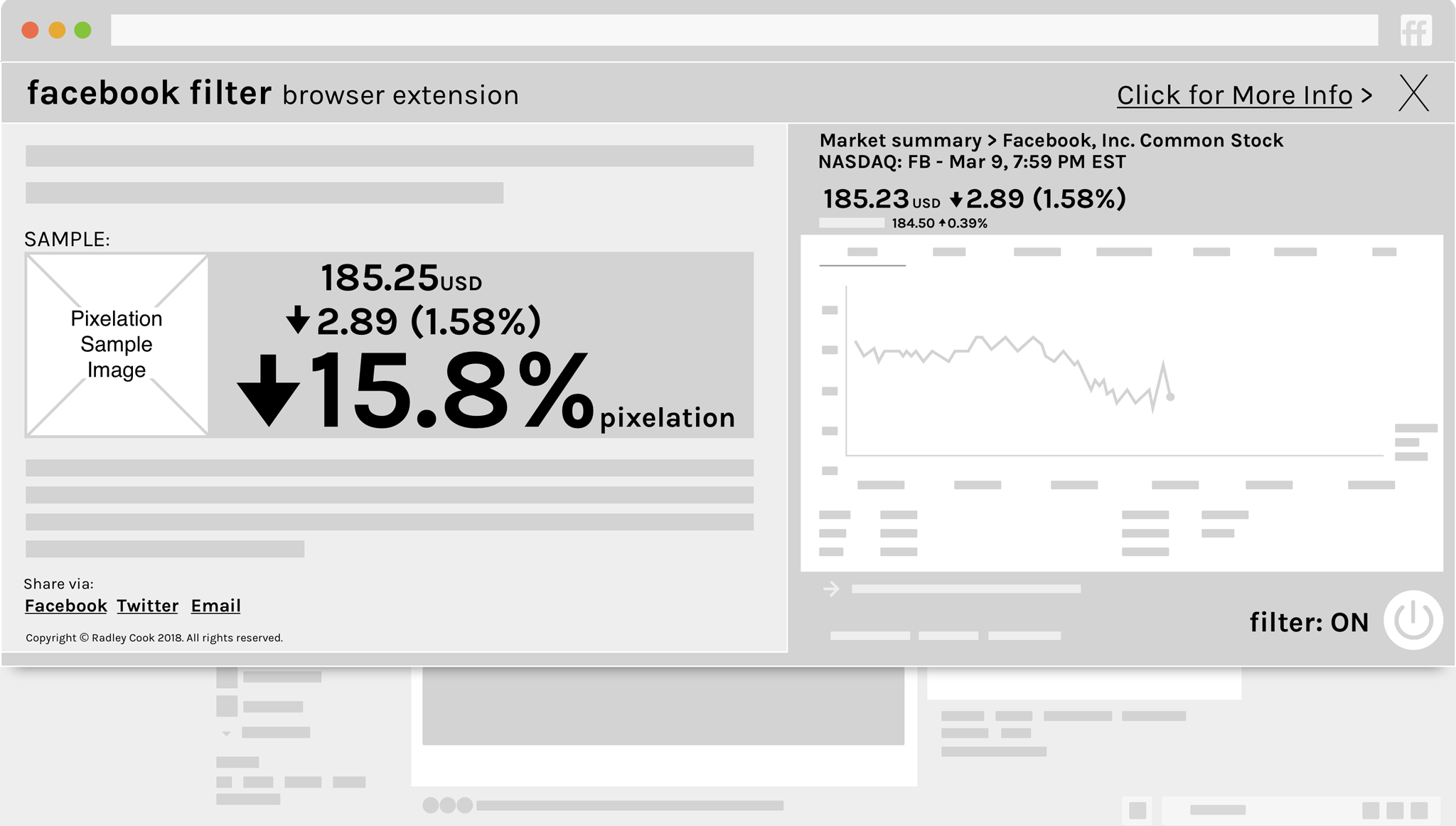The image size is (1456, 826).
Task: Disable the filter using power toggle
Action: click(1411, 620)
